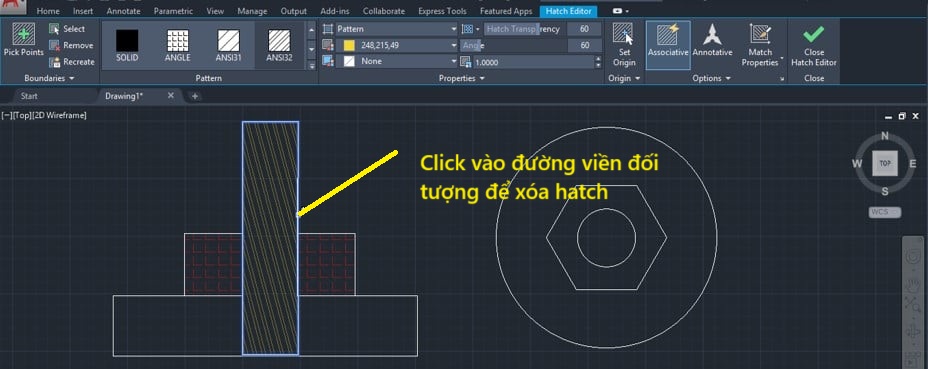The image size is (928, 369).
Task: Click Close Hatch Editor checkmark
Action: 814,34
